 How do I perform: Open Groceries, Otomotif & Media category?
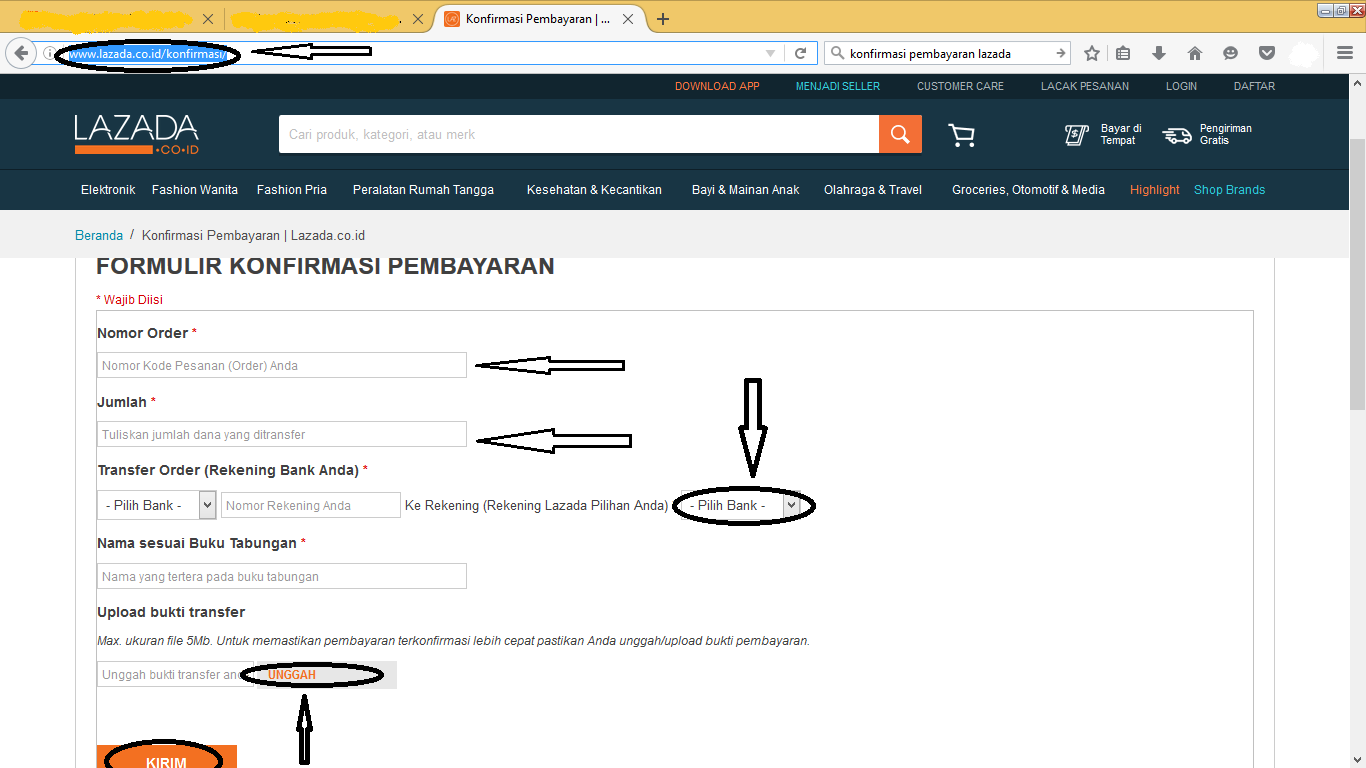coord(1028,190)
